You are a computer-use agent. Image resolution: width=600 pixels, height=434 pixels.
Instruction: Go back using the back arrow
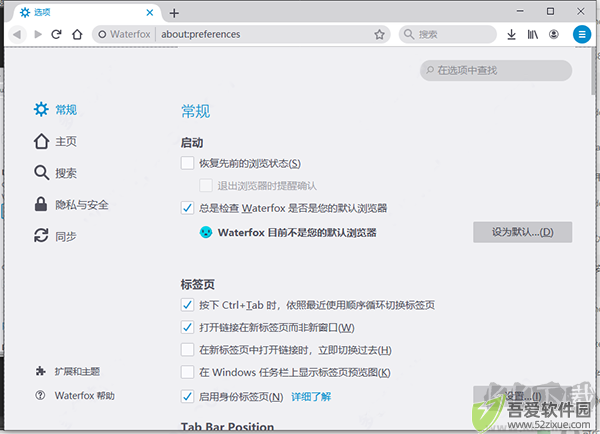(x=17, y=34)
